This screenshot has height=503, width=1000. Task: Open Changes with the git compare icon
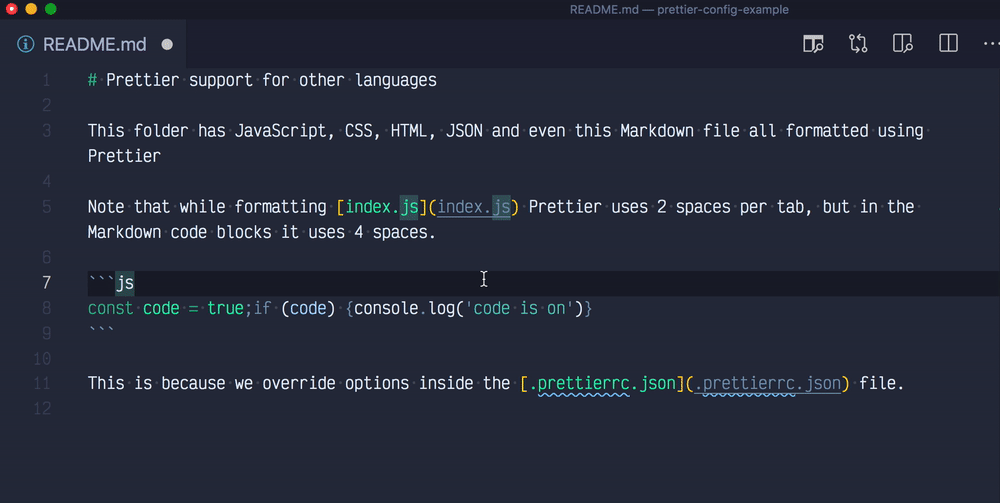[858, 43]
